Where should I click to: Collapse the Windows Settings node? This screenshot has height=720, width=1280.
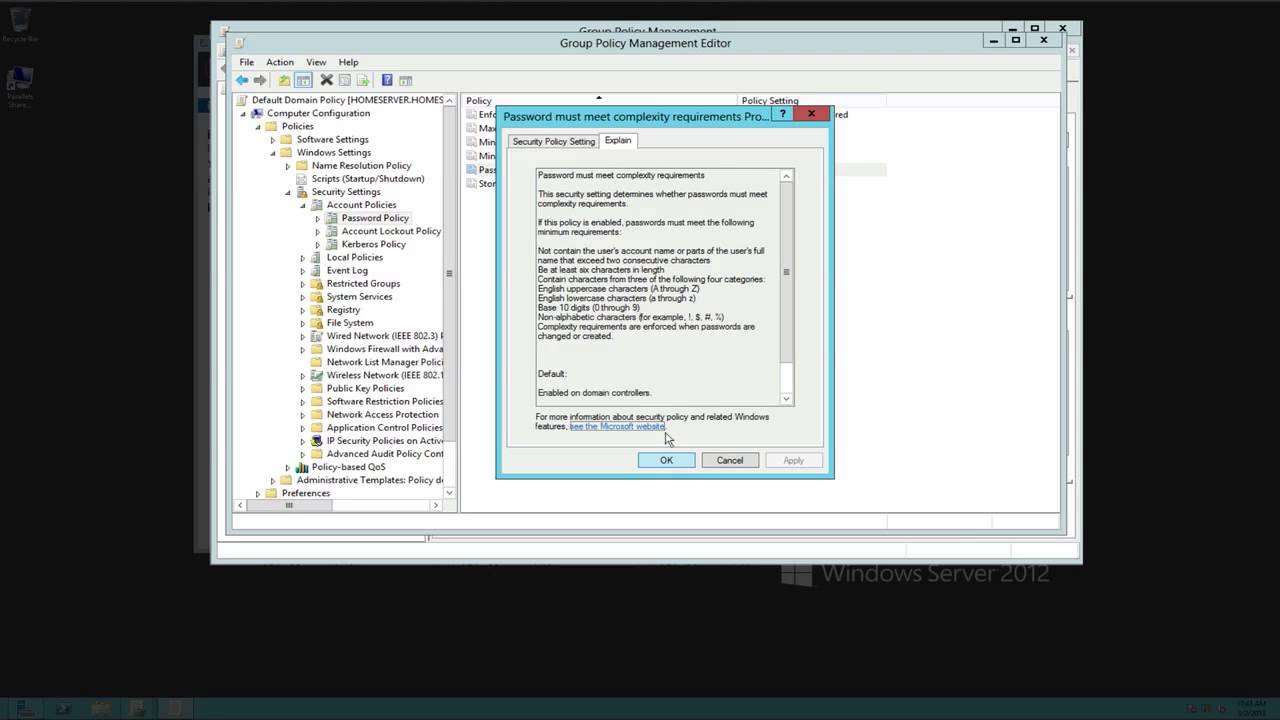[x=273, y=153]
